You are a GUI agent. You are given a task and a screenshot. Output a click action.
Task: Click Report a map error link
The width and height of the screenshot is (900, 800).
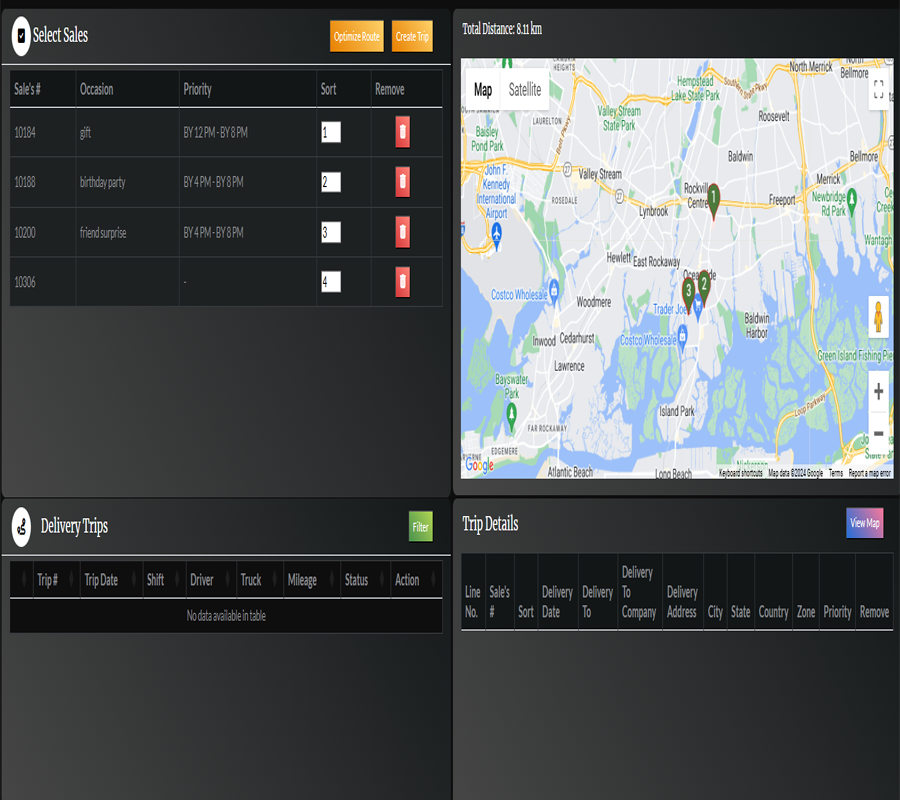pyautogui.click(x=869, y=473)
